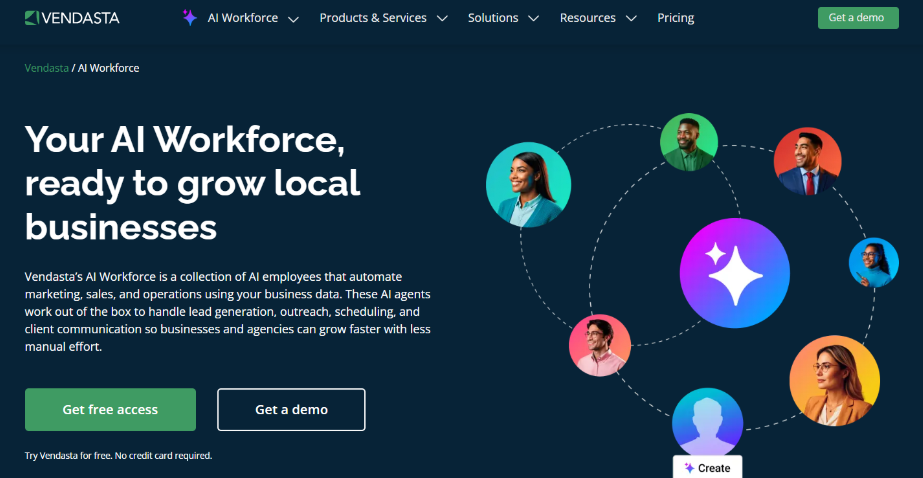Select the woman with glasses on orange avatar
Image resolution: width=923 pixels, height=478 pixels.
[834, 381]
